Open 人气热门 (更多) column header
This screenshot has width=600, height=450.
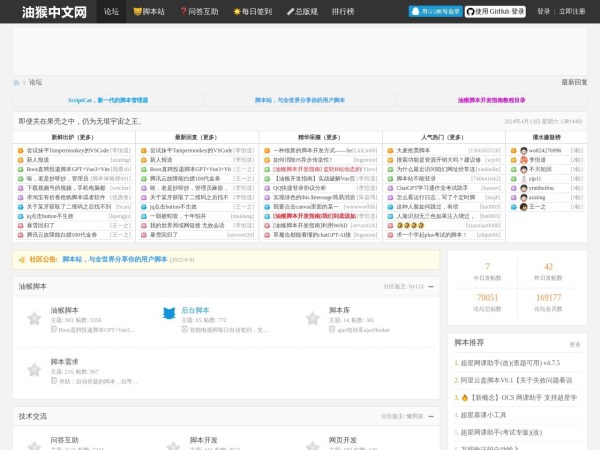tap(442, 137)
